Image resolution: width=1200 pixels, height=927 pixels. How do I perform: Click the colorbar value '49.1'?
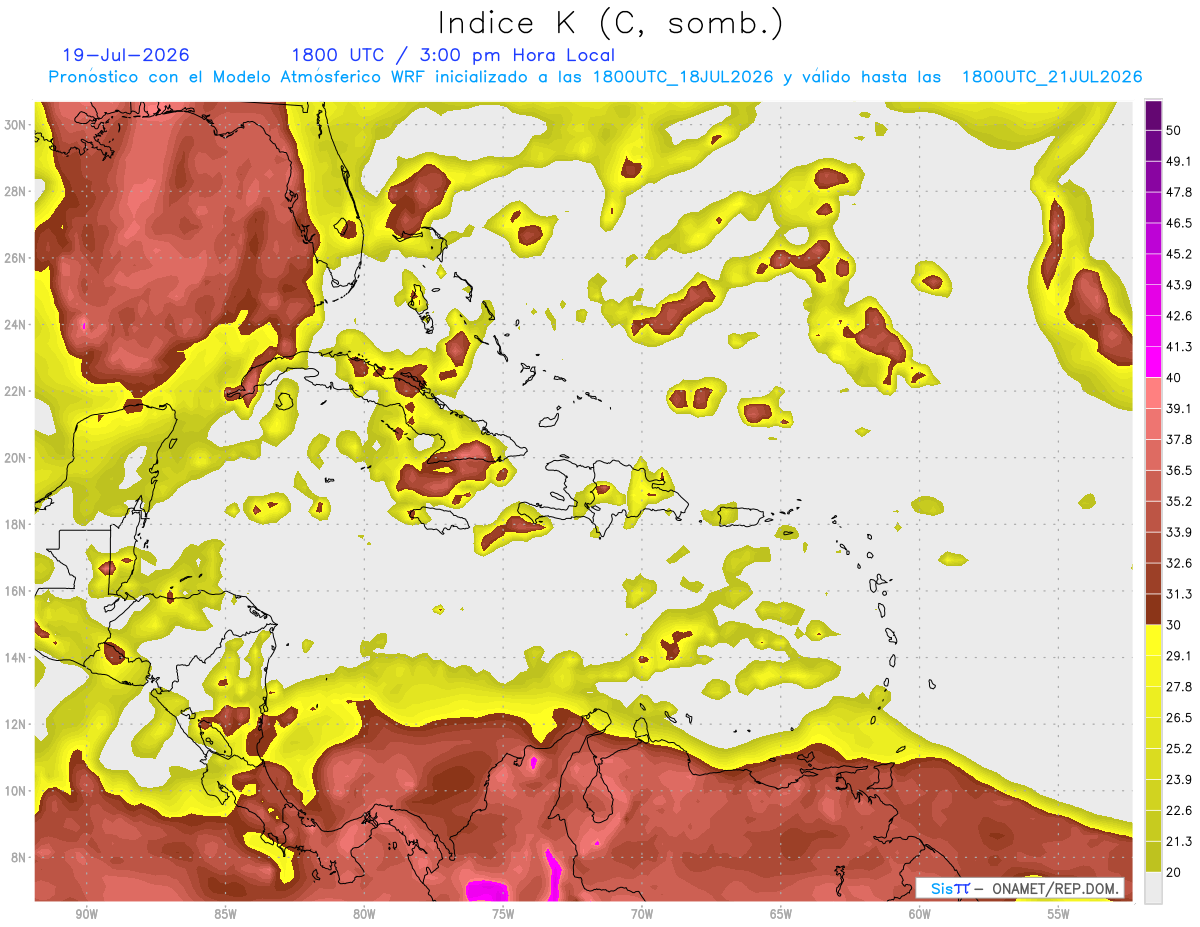[1178, 162]
